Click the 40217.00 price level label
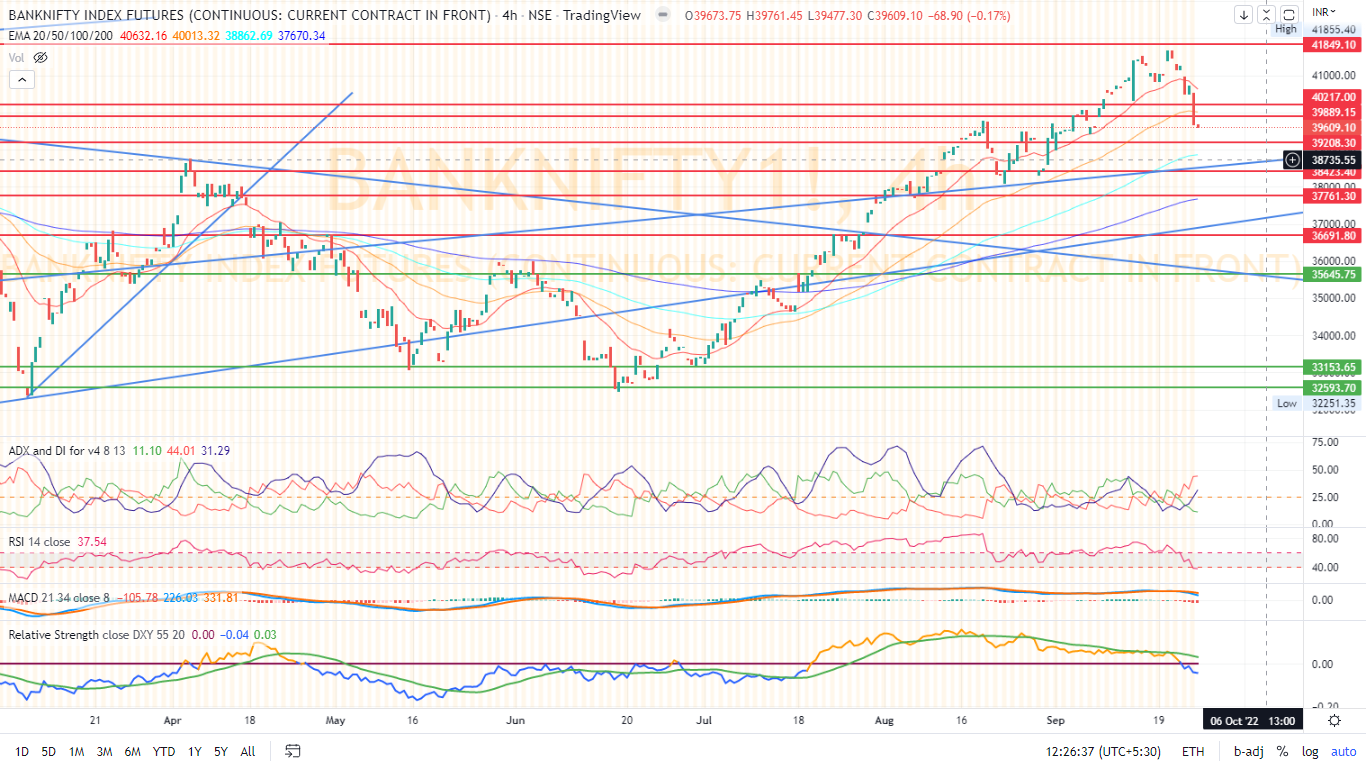This screenshot has width=1366, height=768. [1334, 97]
